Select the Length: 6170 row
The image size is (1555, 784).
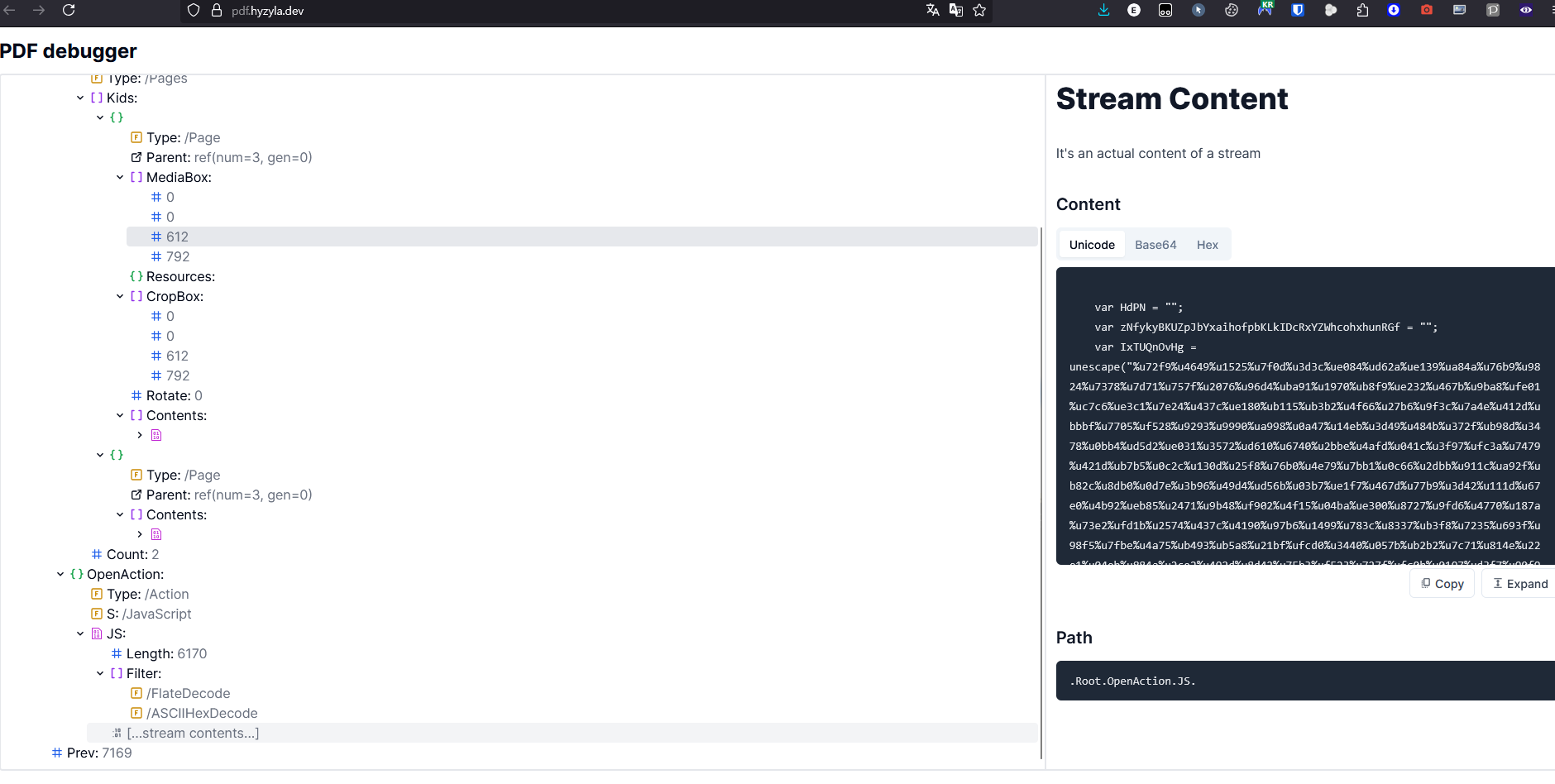click(x=572, y=653)
